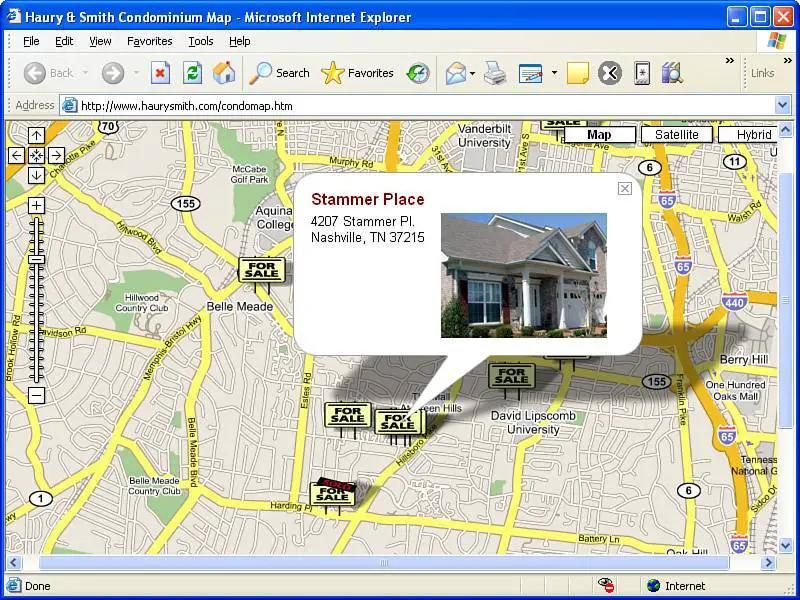Click the Stammer Place For Sale sign
Screen dimensions: 800x600
click(398, 423)
